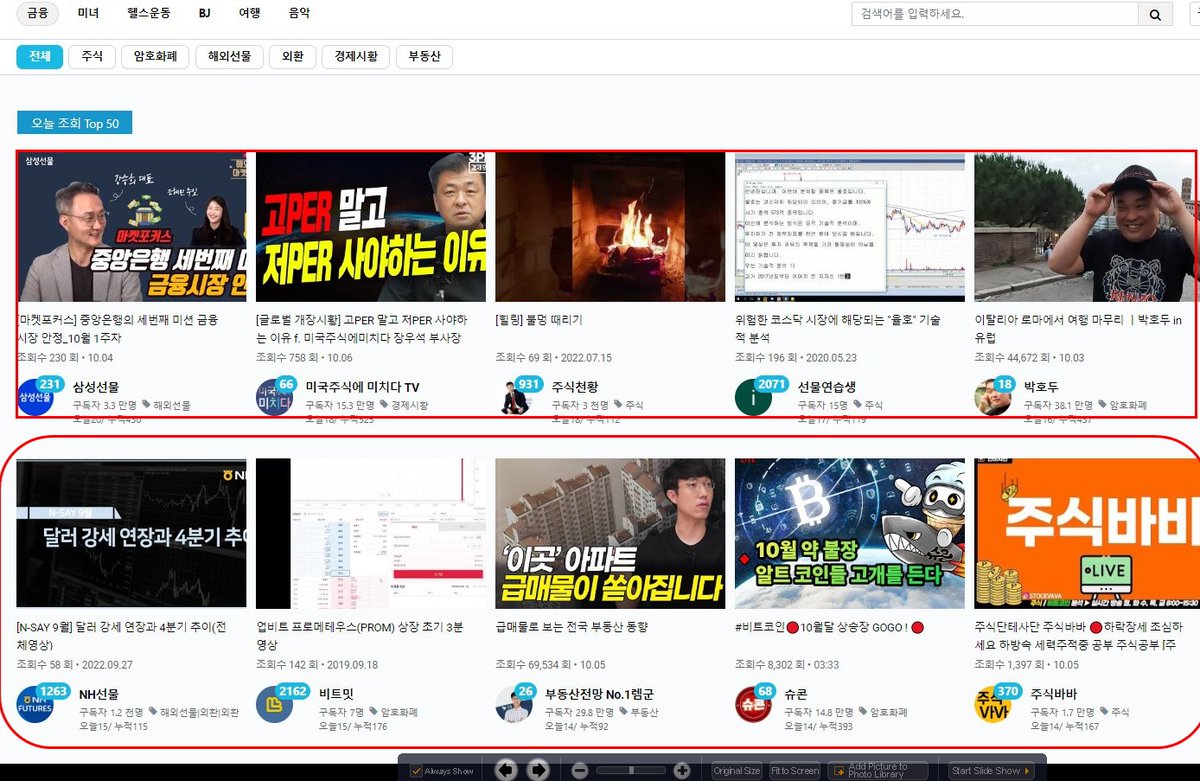Open the 선물연습생 channel name link
This screenshot has width=1200, height=781.
click(x=827, y=387)
